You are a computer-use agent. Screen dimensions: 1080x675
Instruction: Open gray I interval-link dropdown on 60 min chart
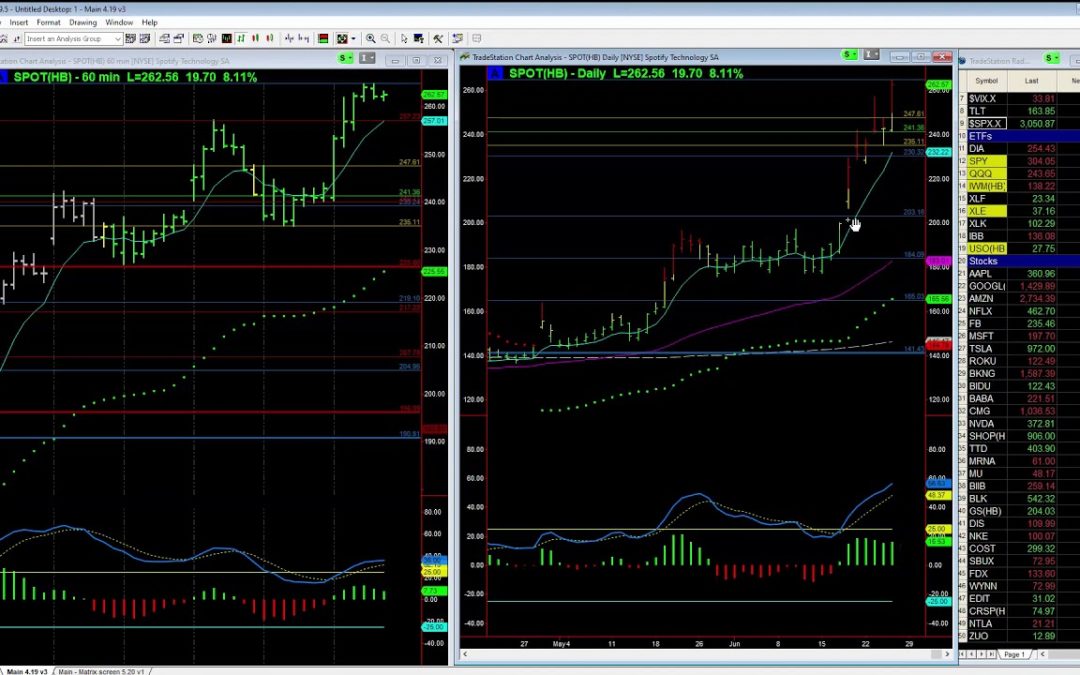click(368, 59)
